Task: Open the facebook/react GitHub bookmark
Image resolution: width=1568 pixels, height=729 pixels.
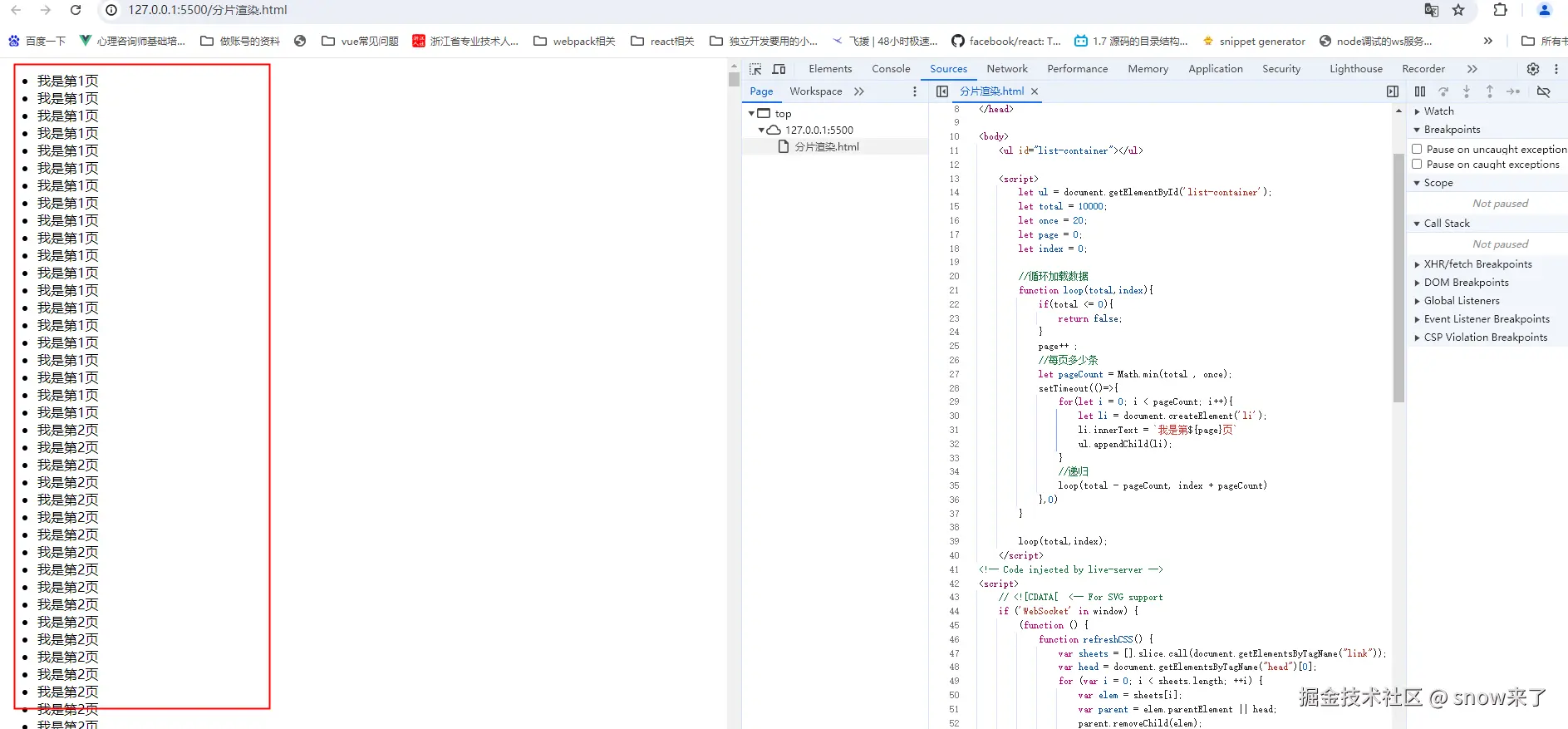Action: pos(1006,41)
